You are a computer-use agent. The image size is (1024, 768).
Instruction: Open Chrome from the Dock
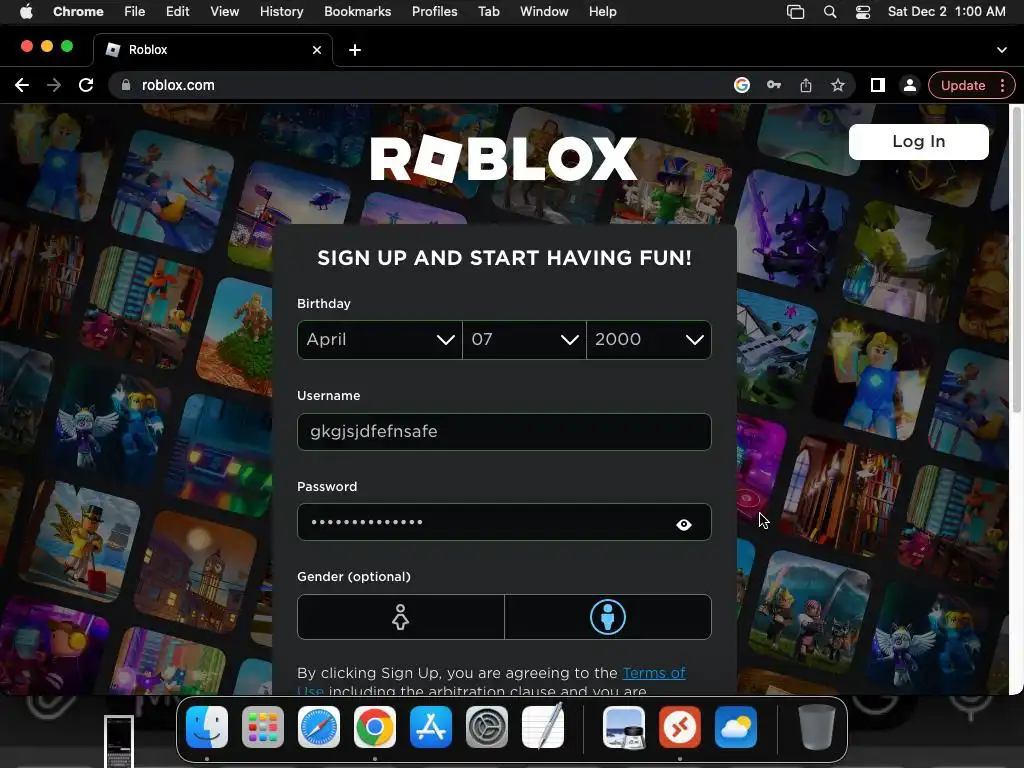tap(375, 727)
